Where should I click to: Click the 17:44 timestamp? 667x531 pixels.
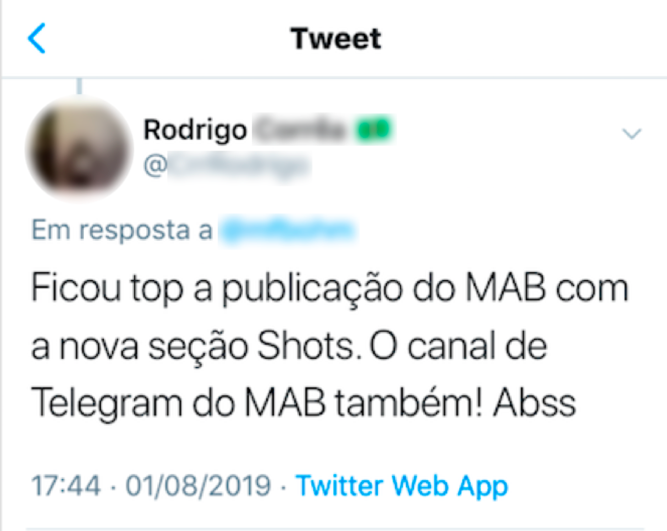point(66,485)
